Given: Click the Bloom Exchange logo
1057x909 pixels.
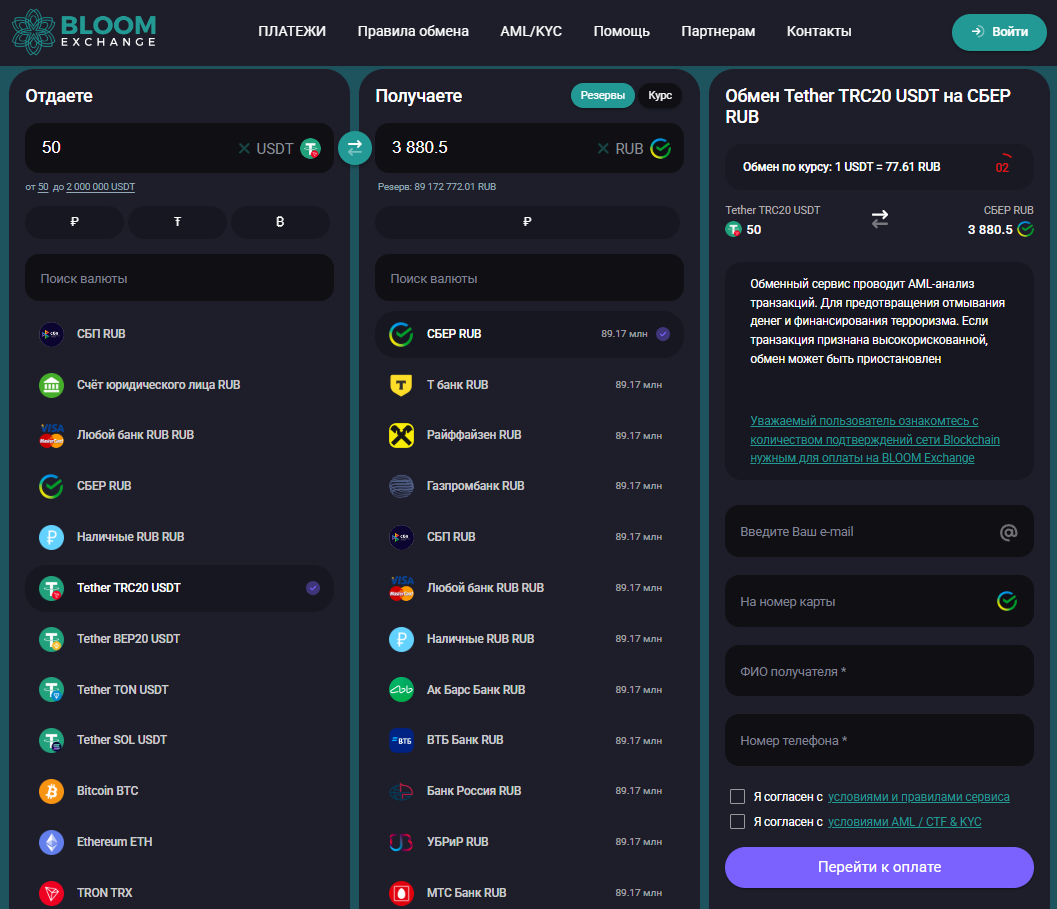Looking at the screenshot, I should (x=84, y=32).
